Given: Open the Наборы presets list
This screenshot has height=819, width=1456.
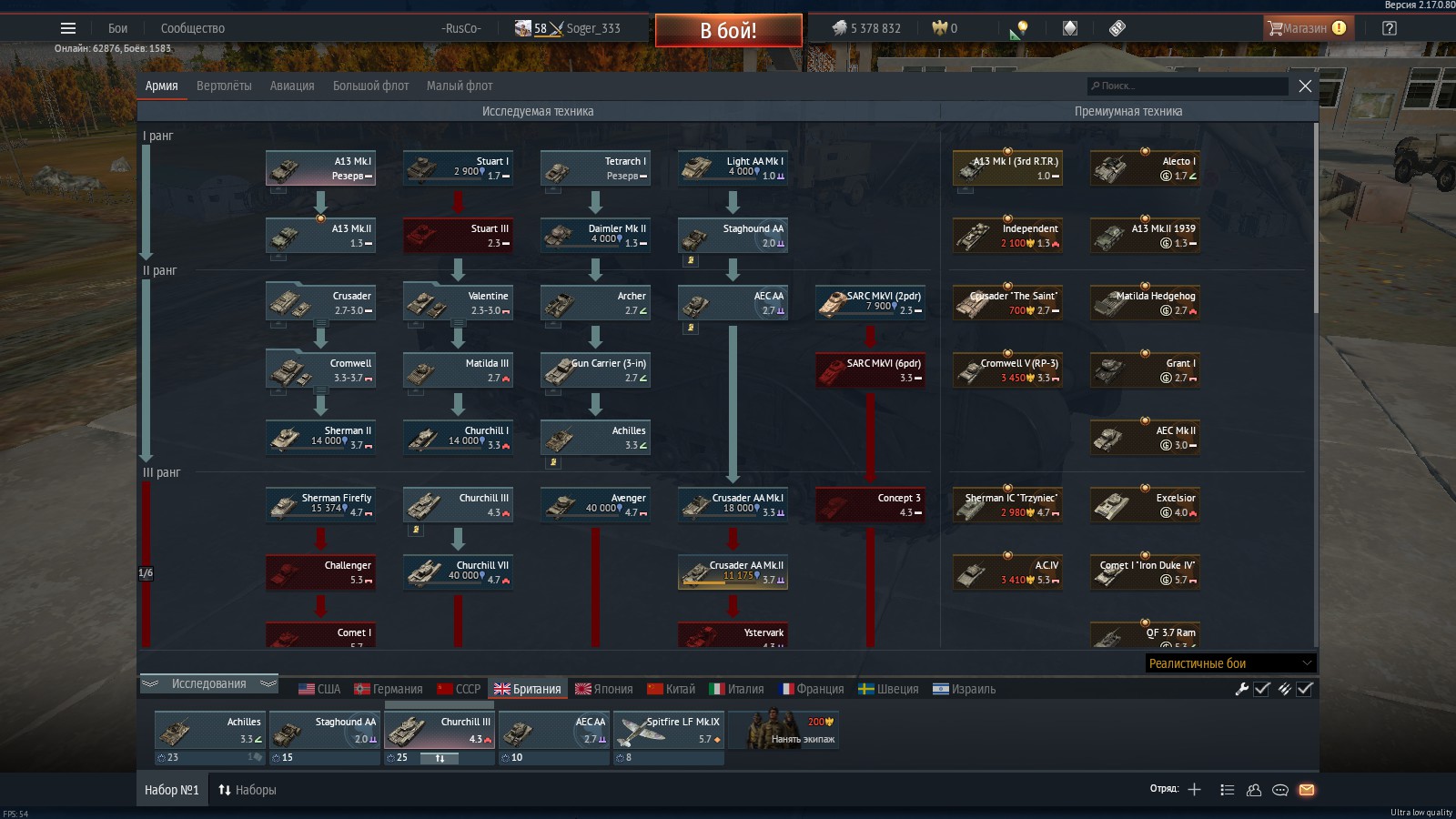Looking at the screenshot, I should tap(247, 790).
